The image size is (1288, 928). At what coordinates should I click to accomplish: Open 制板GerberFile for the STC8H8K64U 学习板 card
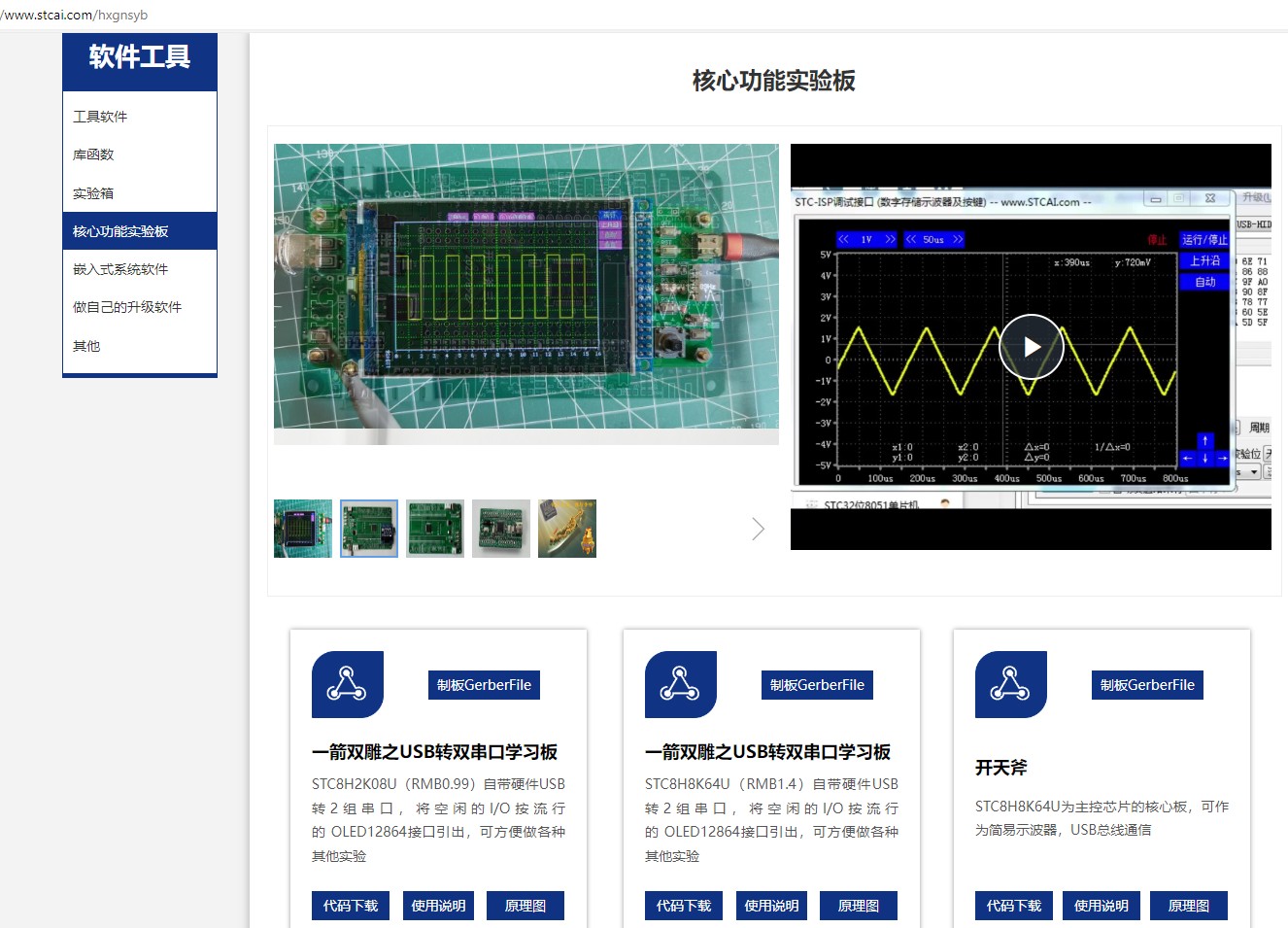[x=817, y=685]
